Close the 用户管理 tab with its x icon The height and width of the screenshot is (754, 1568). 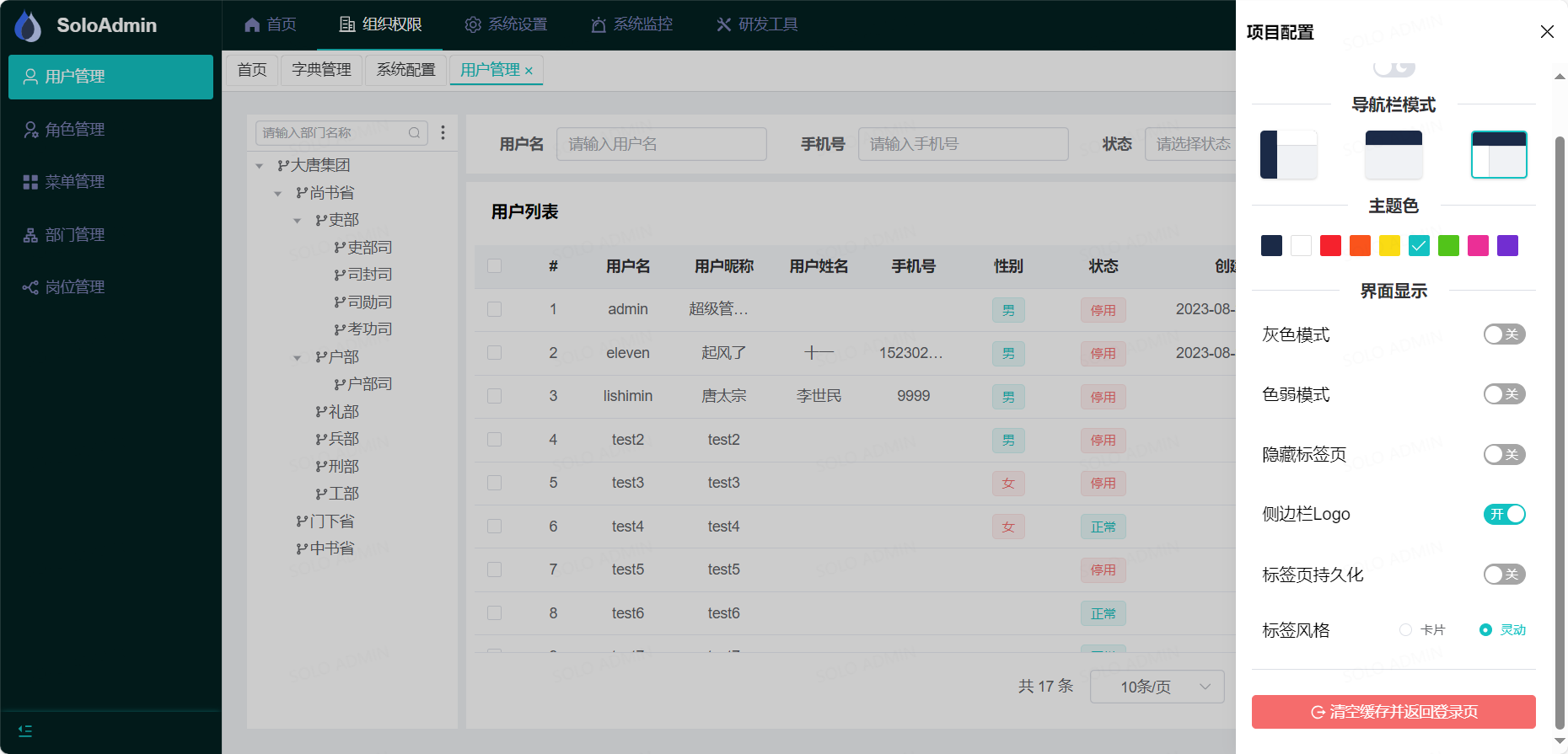tap(529, 71)
